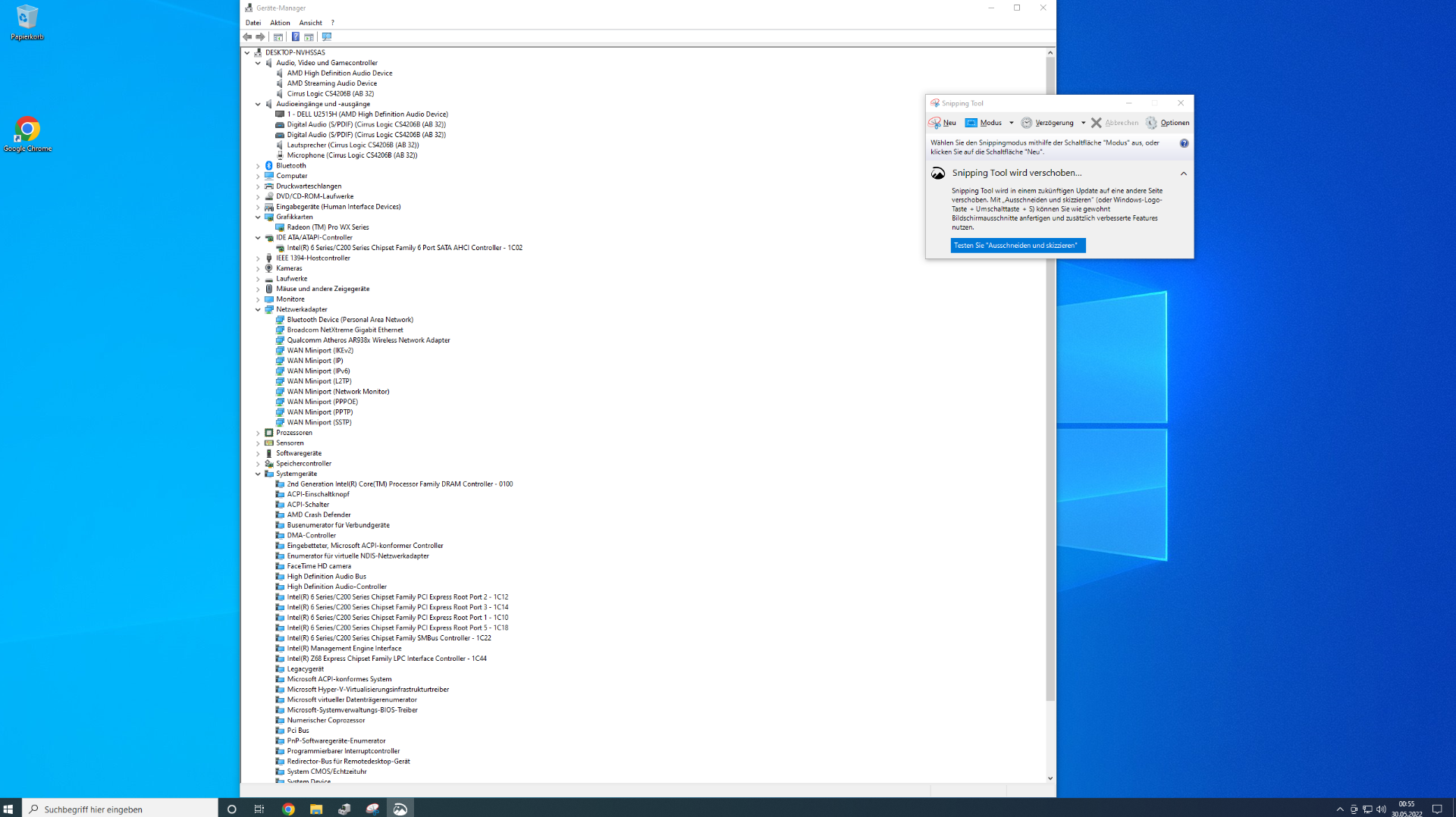Click Verzögerung button in Snipping Tool

click(x=1047, y=123)
